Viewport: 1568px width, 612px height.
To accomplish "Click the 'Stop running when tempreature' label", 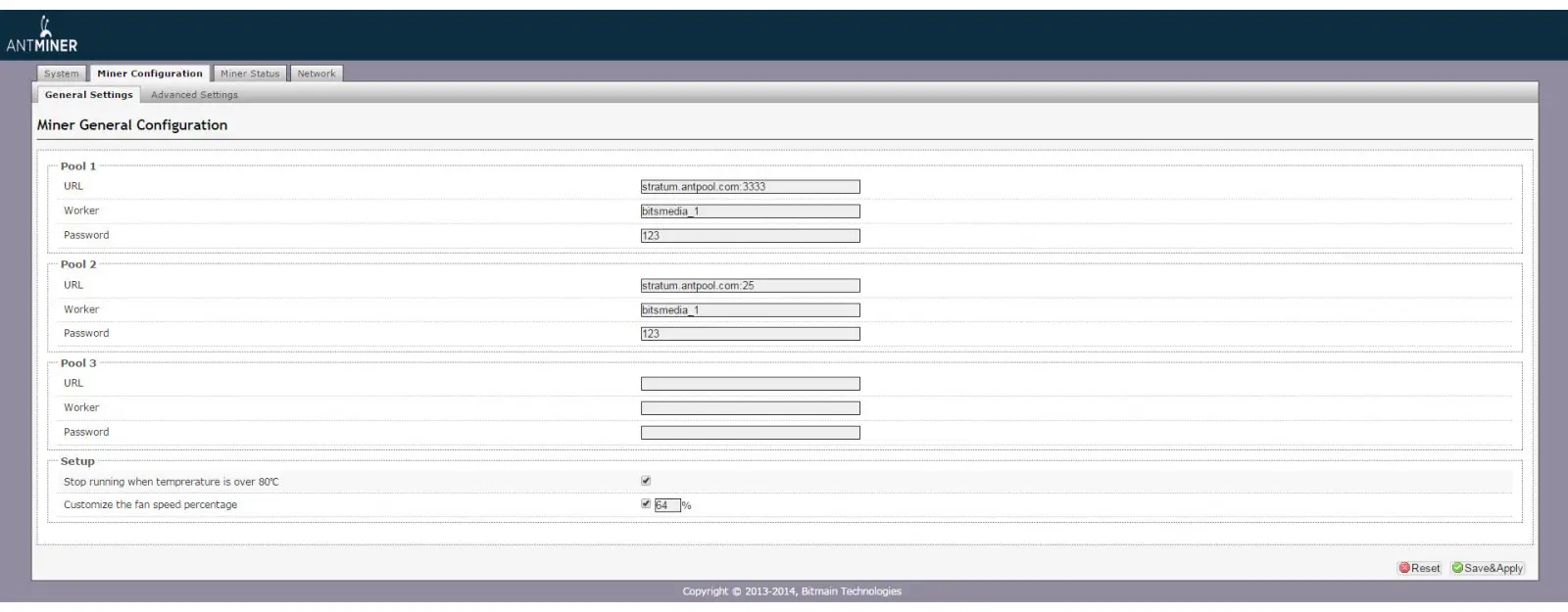I will coord(171,482).
